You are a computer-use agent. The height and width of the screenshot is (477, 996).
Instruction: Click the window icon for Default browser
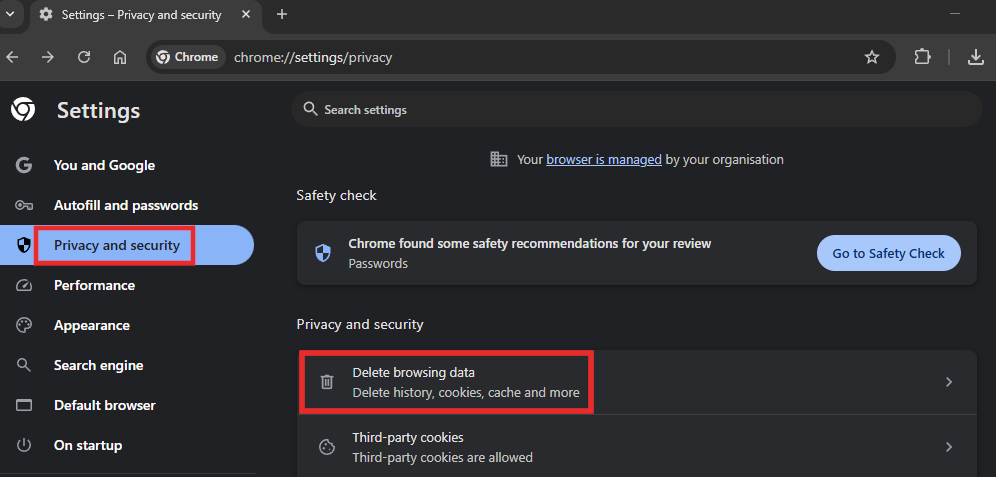[24, 405]
